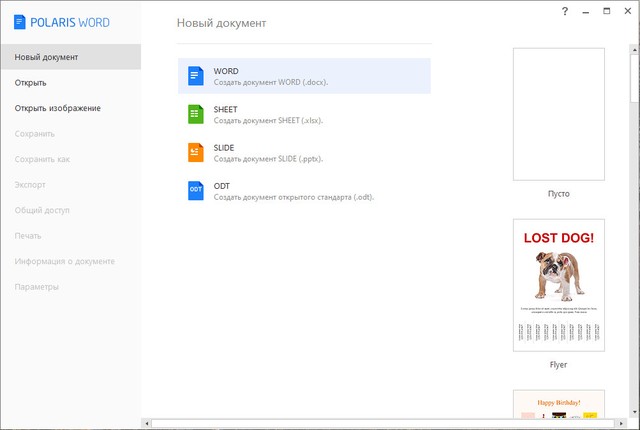Click the blue ODT document icon

point(195,190)
